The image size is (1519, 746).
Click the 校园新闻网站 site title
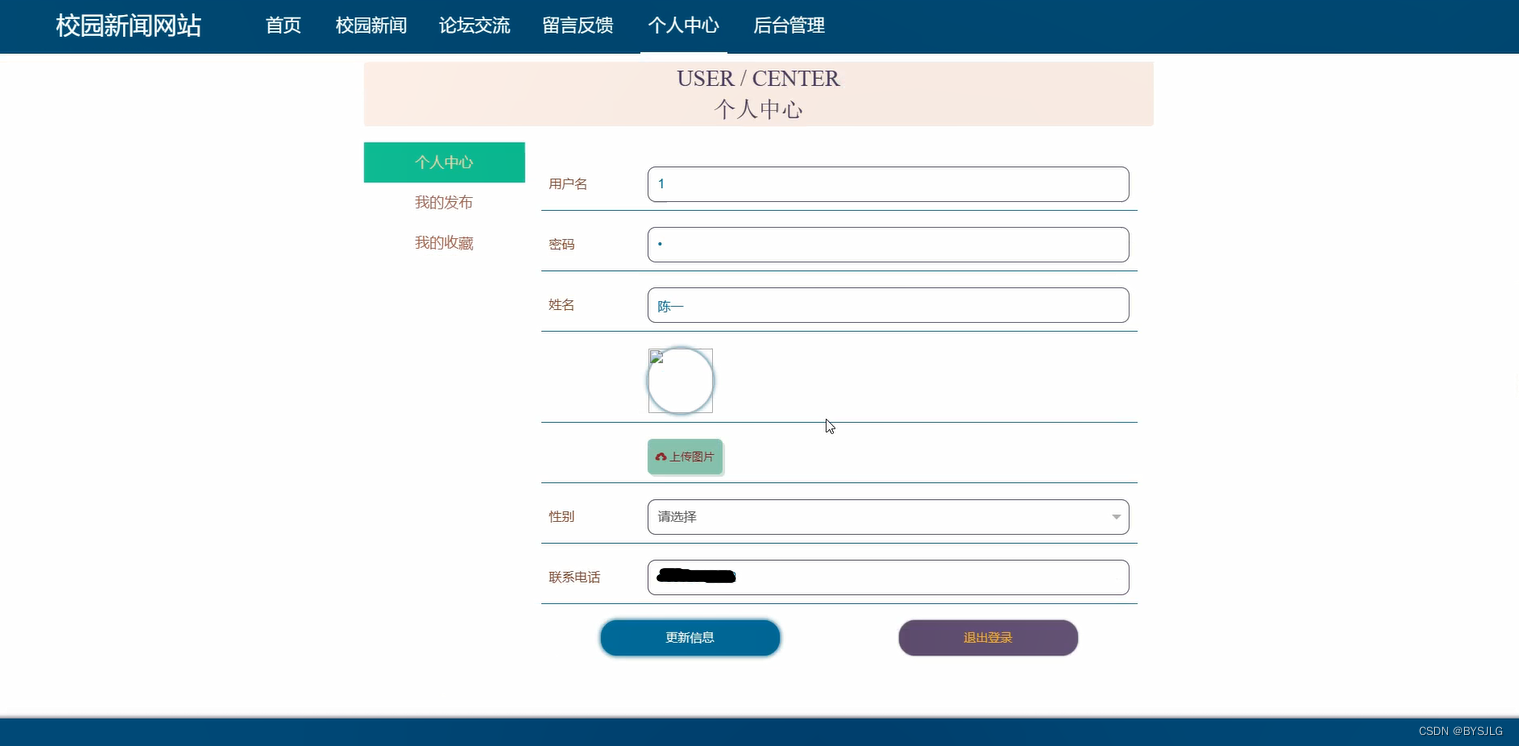pos(129,26)
